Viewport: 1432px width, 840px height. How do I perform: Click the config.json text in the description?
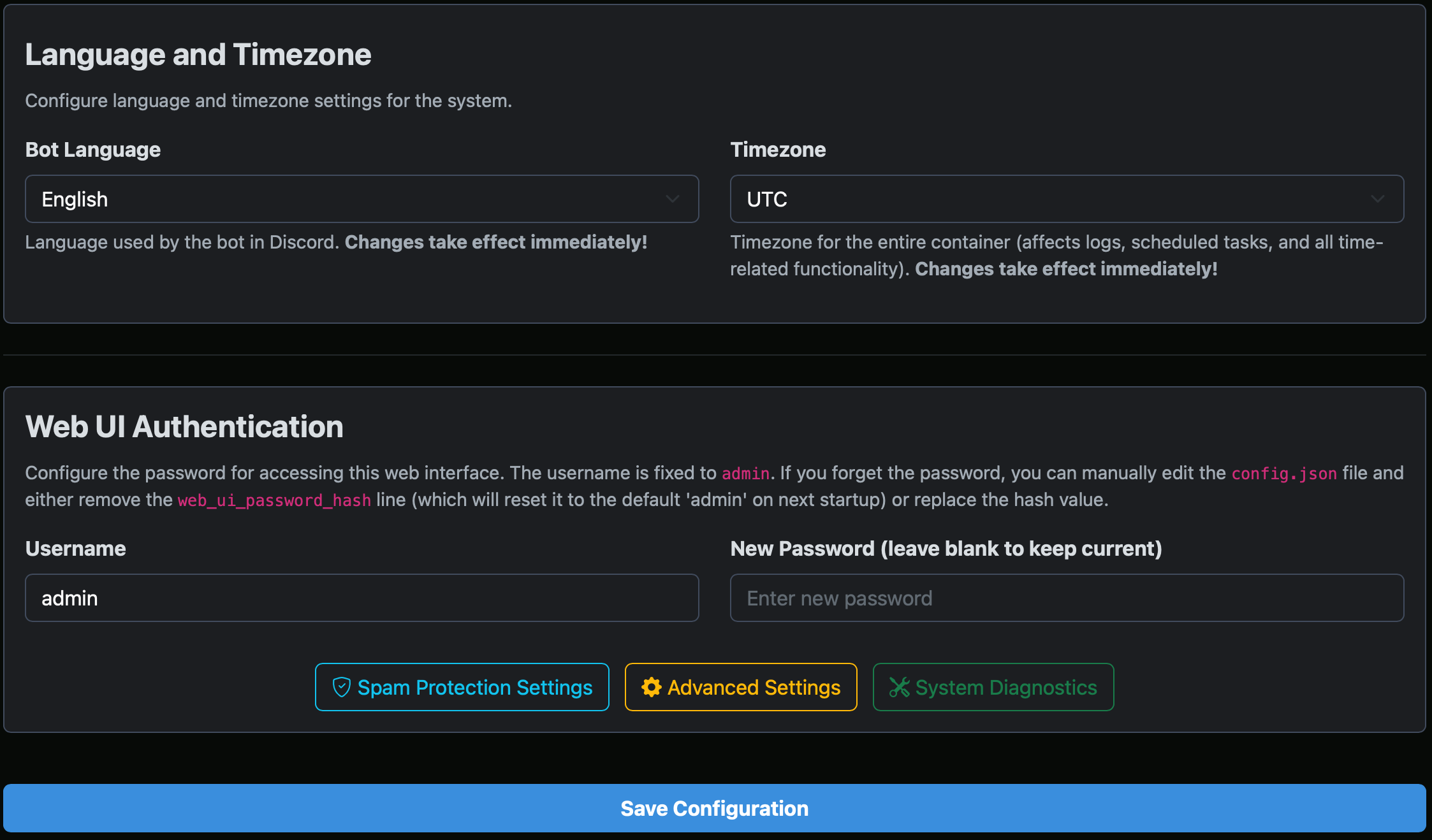click(x=1283, y=473)
